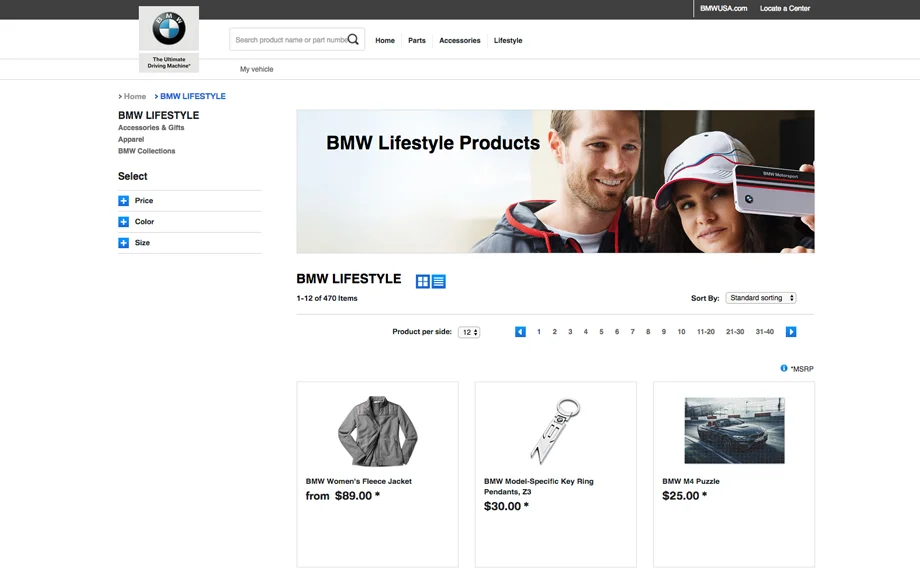Image resolution: width=920 pixels, height=573 pixels.
Task: Click Model-Specific Key Ring Pendants title
Action: click(539, 487)
